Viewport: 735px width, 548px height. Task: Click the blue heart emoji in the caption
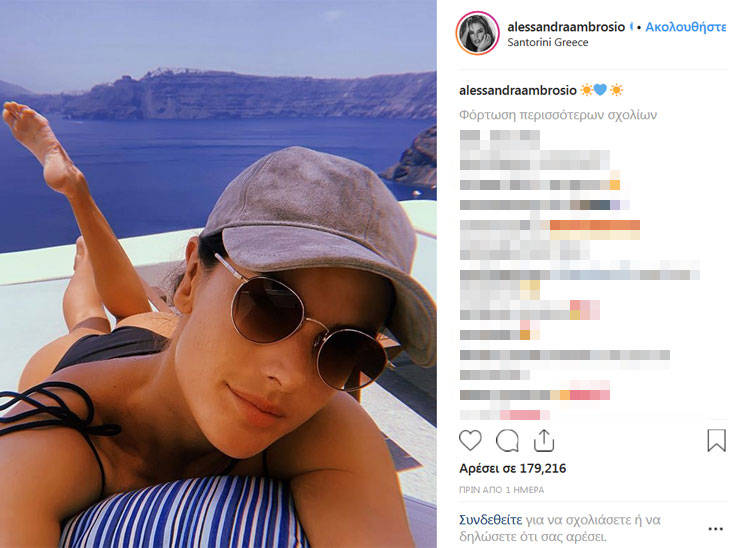pos(600,89)
